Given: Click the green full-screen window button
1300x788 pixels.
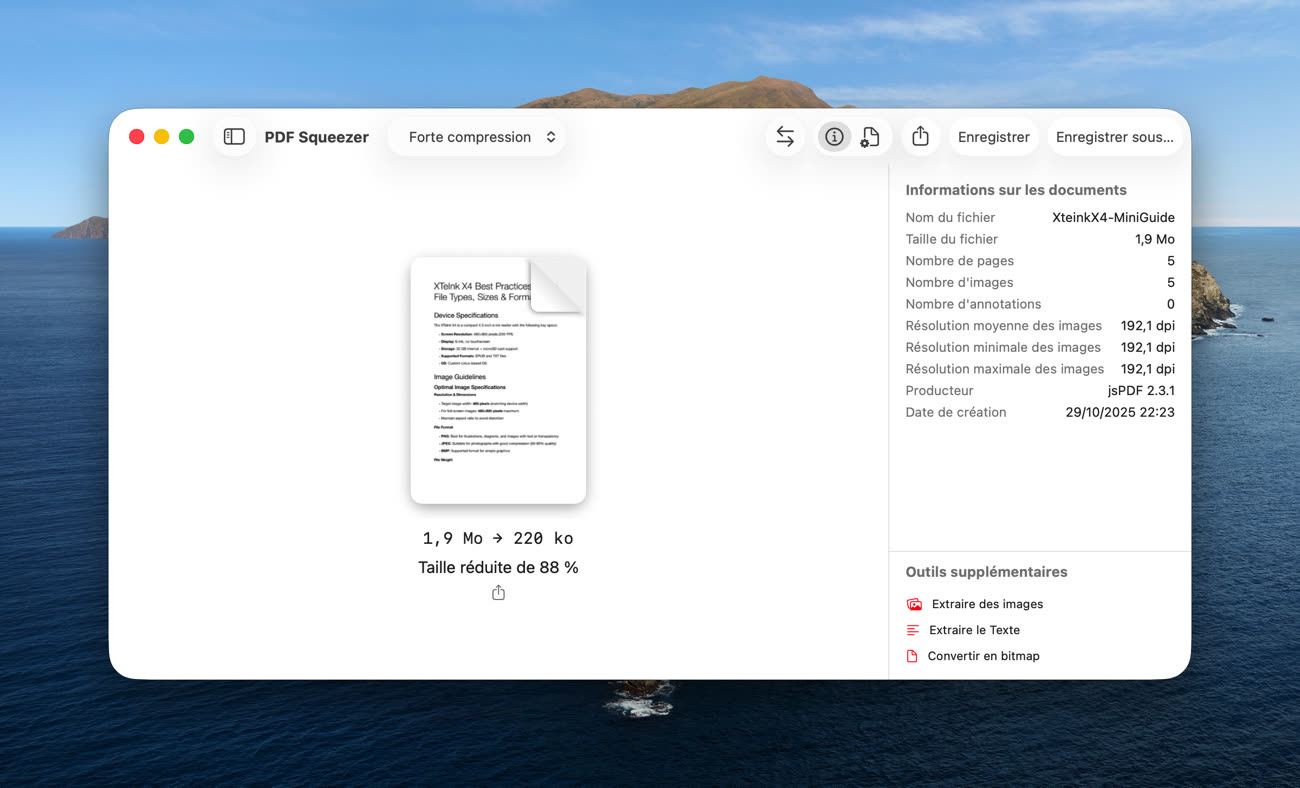Looking at the screenshot, I should pyautogui.click(x=186, y=137).
